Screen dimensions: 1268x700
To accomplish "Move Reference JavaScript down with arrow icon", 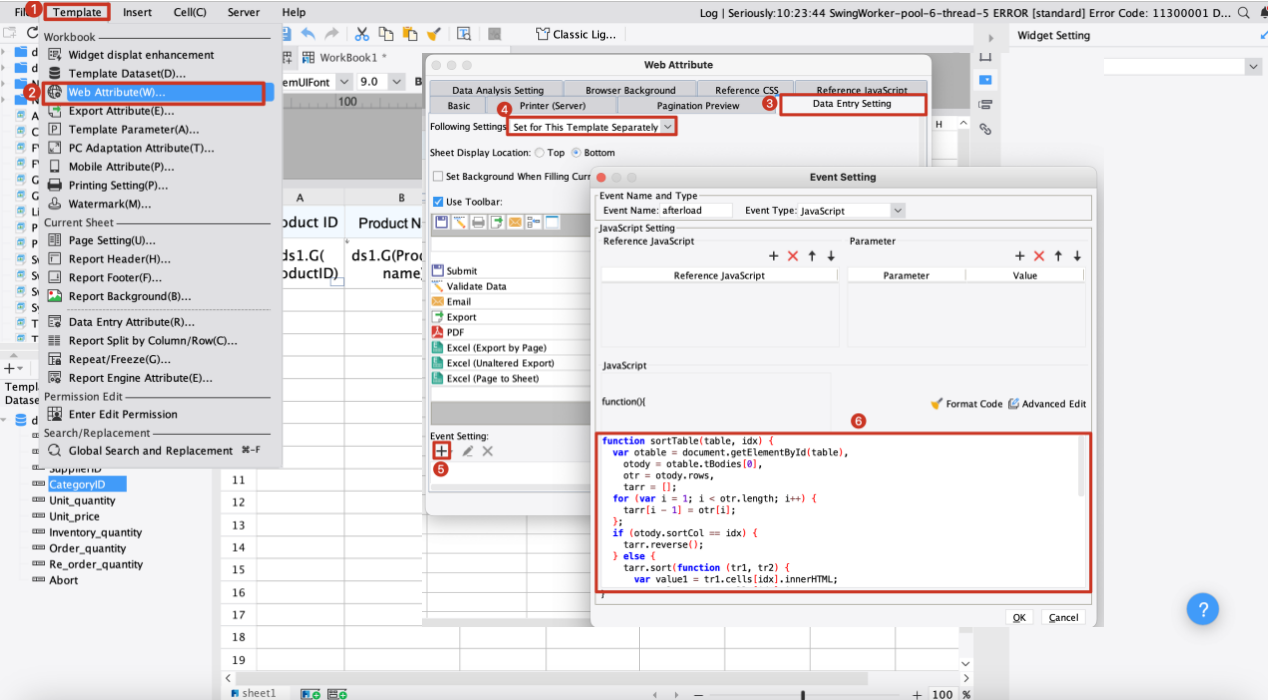I will (831, 256).
